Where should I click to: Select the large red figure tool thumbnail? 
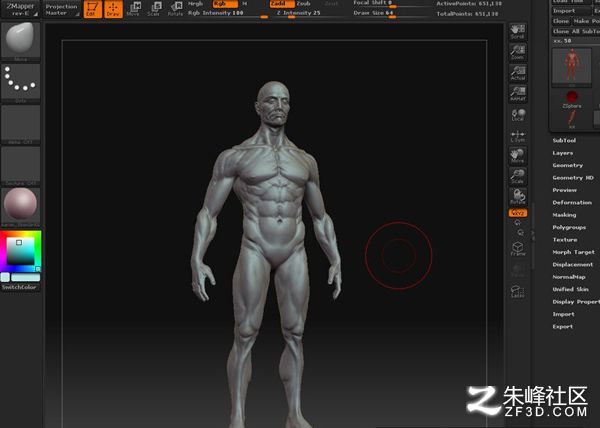(572, 67)
